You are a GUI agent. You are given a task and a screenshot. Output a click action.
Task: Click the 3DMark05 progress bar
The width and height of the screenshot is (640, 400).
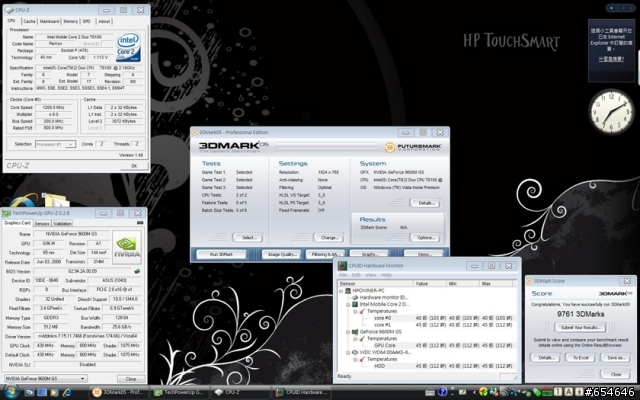click(x=327, y=146)
